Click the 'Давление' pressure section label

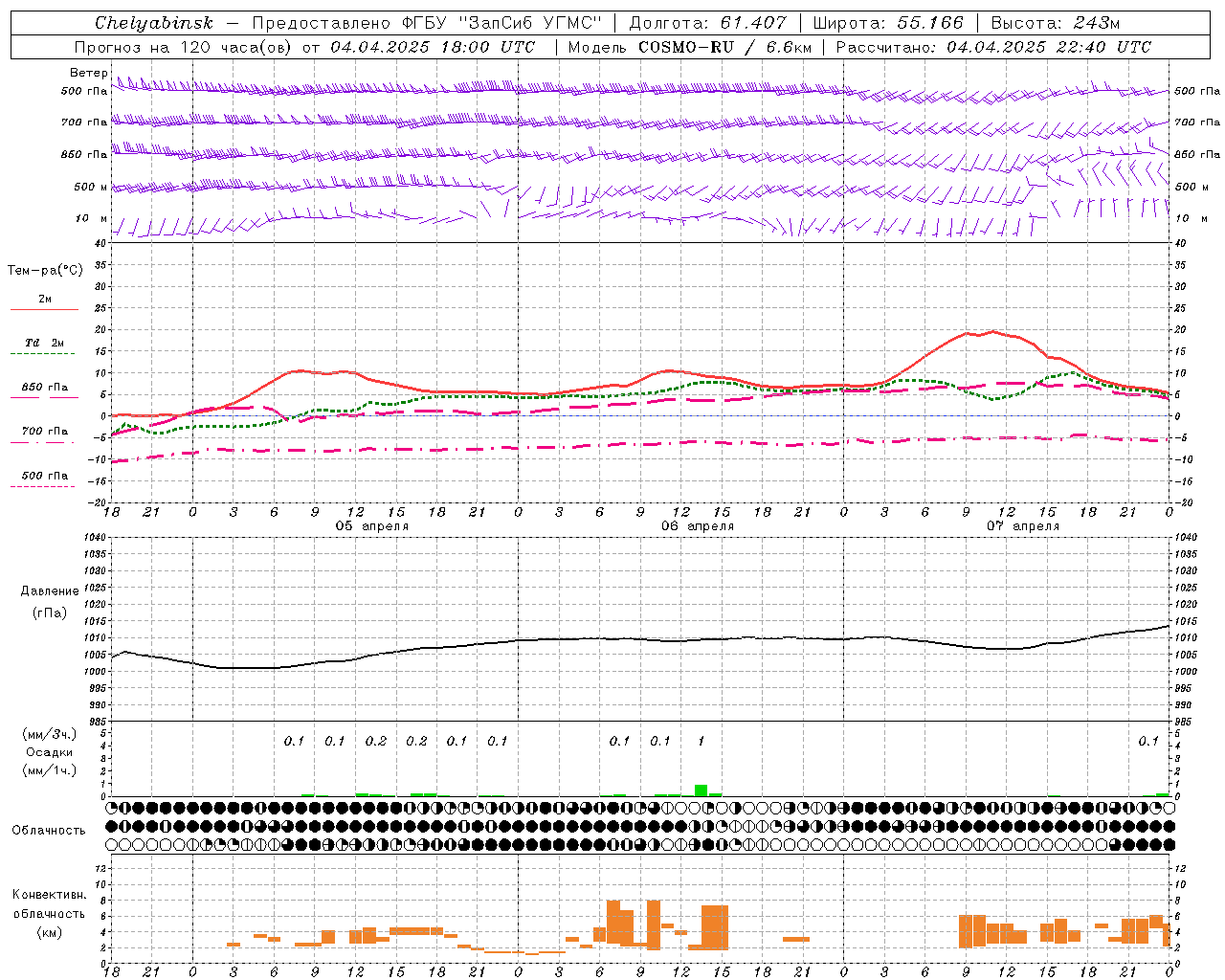pos(50,591)
